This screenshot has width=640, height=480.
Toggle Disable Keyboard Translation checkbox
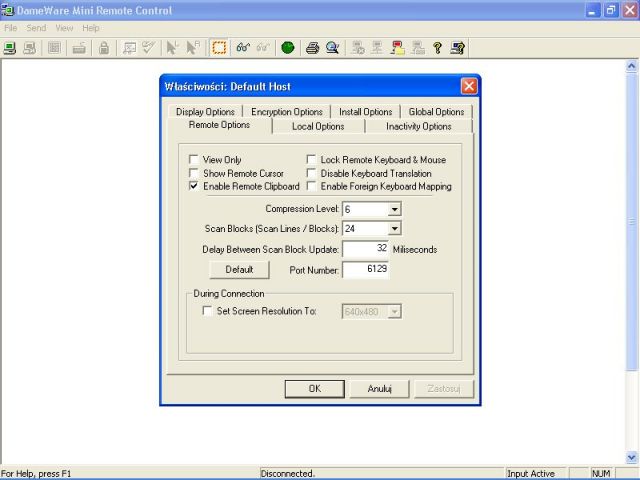311,173
